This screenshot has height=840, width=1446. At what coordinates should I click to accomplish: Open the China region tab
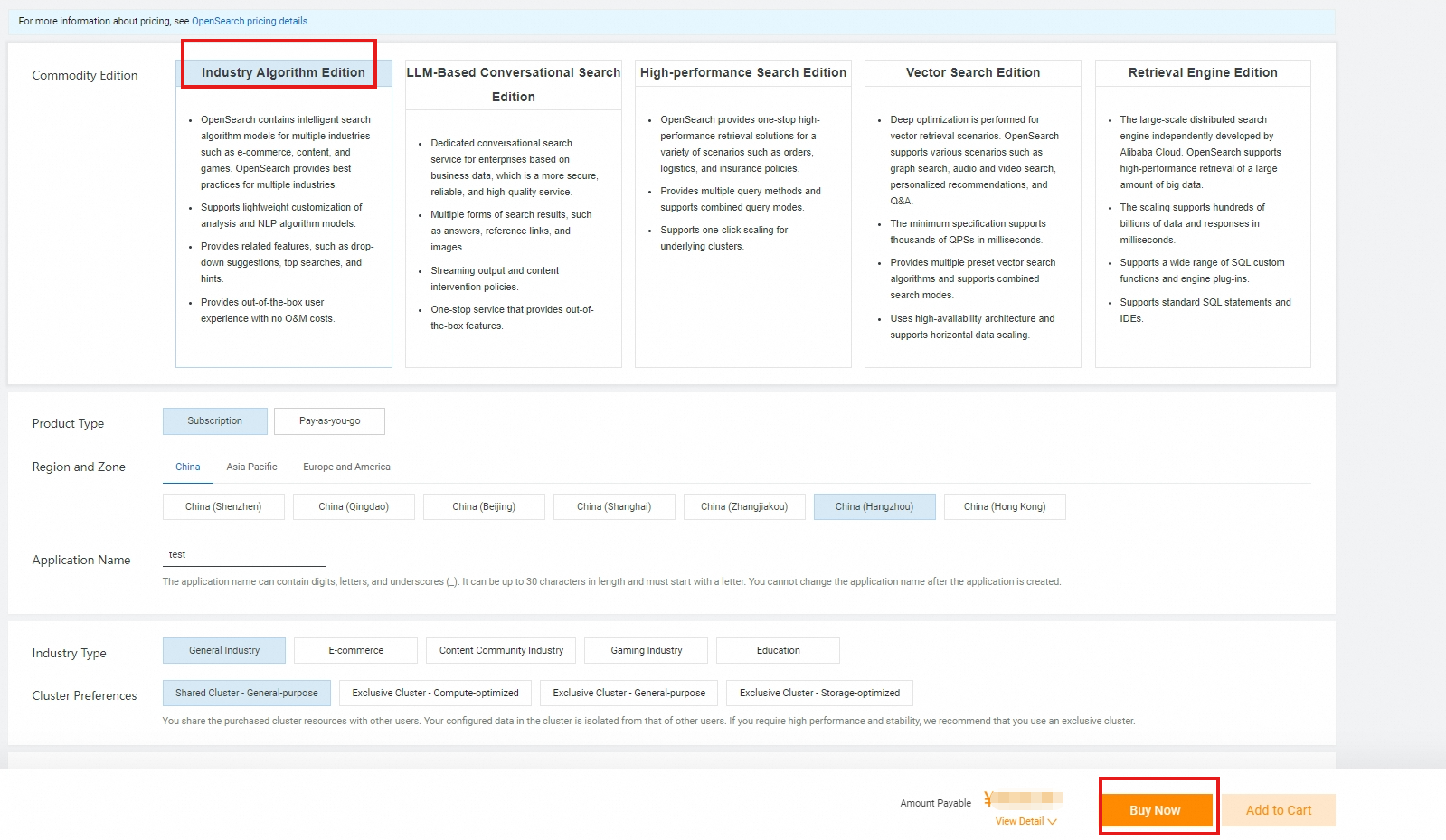coord(188,467)
